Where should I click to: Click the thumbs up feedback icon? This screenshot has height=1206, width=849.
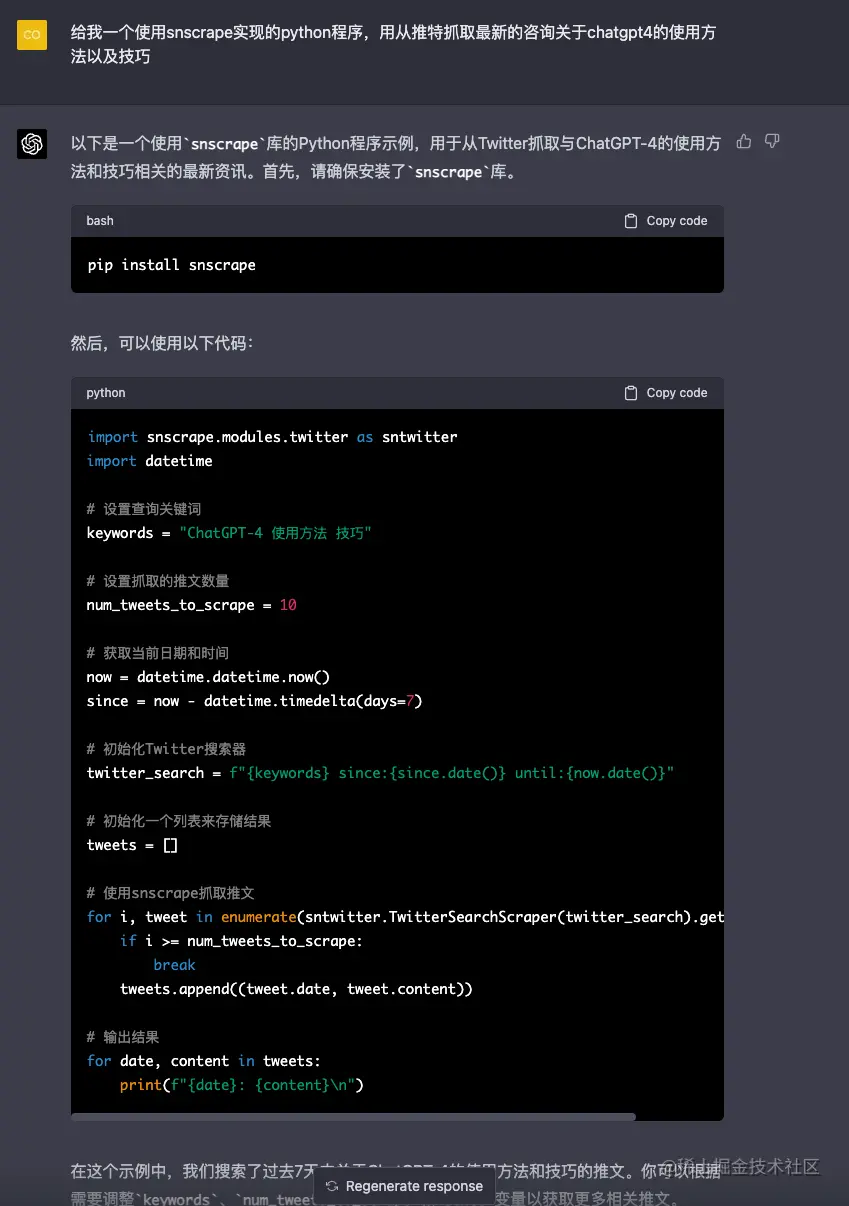click(x=743, y=142)
